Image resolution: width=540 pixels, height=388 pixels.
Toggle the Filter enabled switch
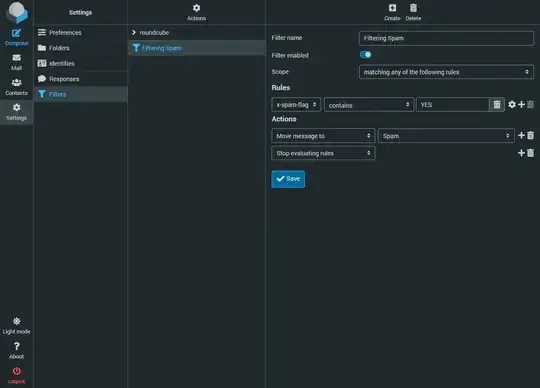365,55
